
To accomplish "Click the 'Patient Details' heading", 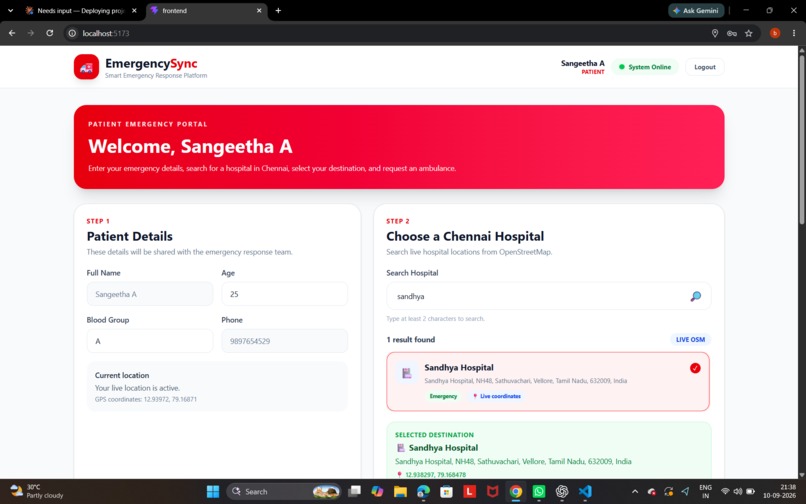I will [x=130, y=236].
